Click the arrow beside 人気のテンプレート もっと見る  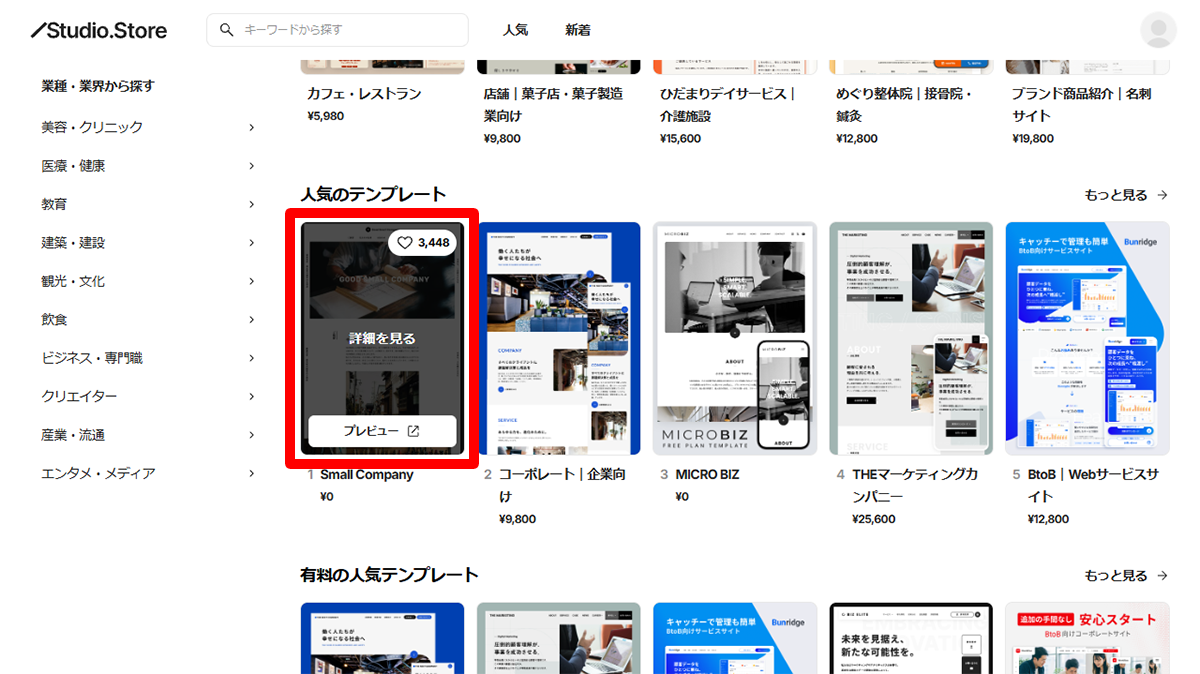point(1162,195)
